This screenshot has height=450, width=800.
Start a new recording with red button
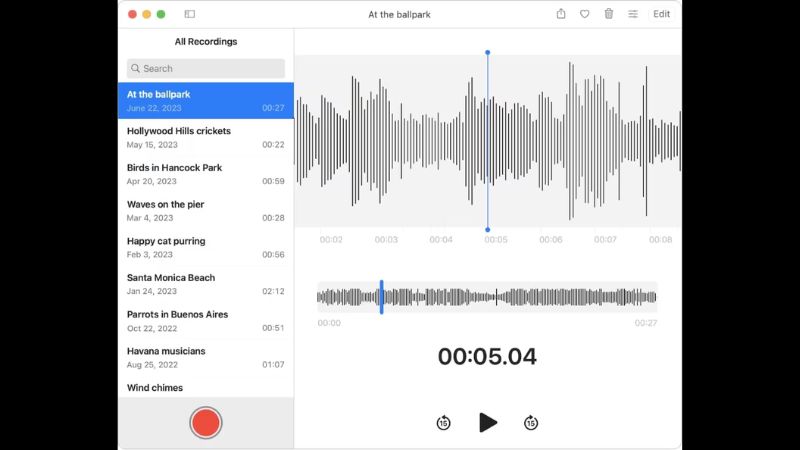click(206, 423)
